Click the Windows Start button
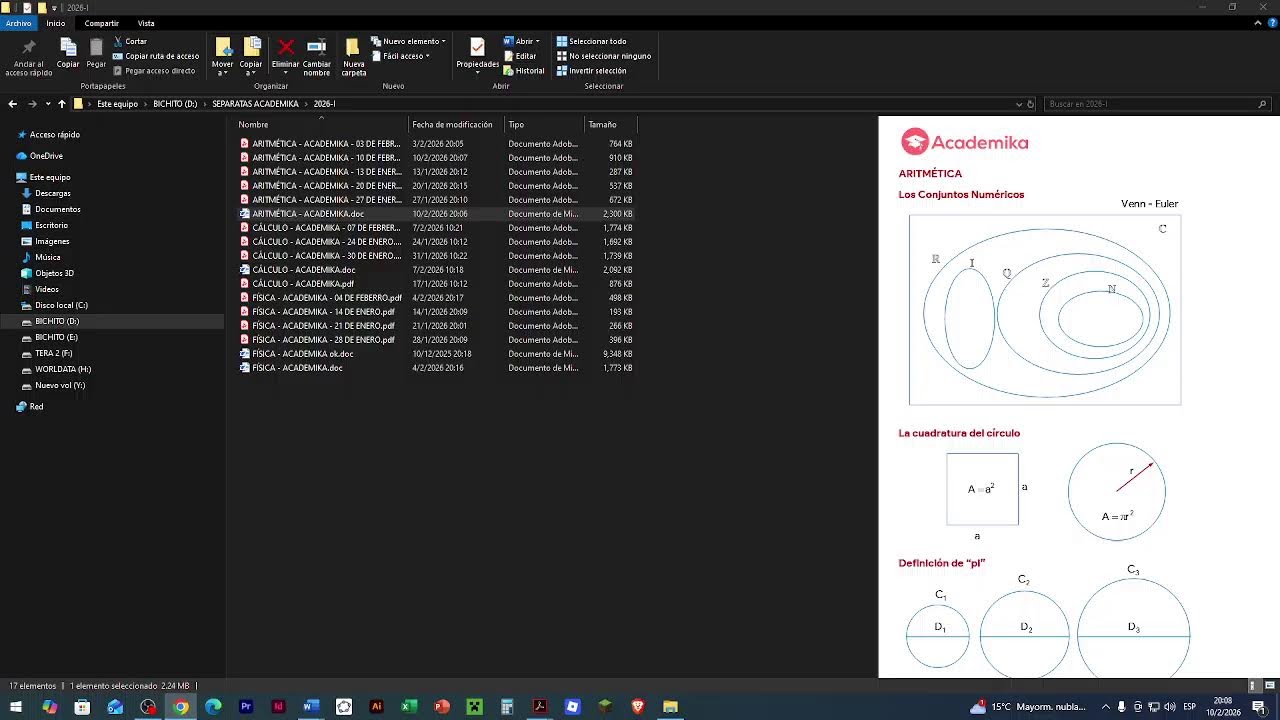The width and height of the screenshot is (1280, 720). coord(16,707)
